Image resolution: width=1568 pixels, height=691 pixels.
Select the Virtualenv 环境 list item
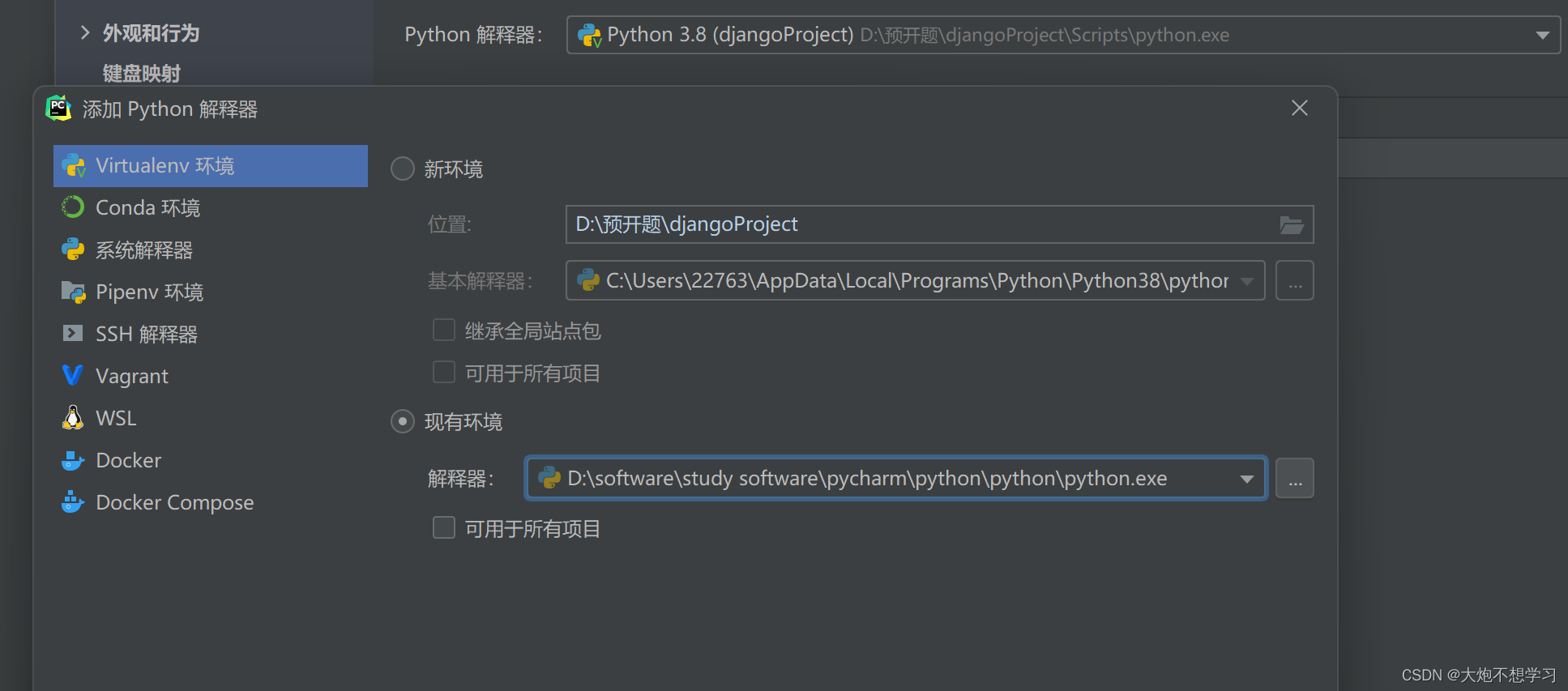pos(211,166)
